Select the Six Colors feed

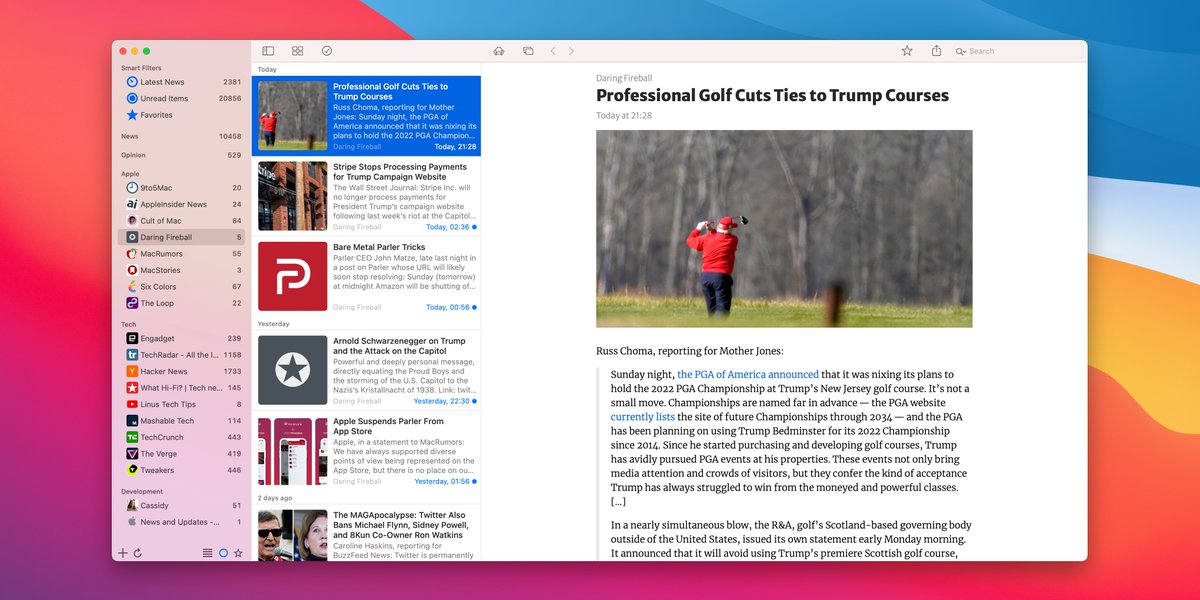coord(183,287)
